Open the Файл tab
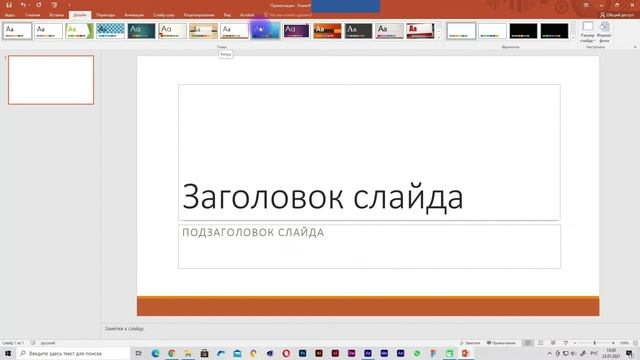 click(x=9, y=15)
